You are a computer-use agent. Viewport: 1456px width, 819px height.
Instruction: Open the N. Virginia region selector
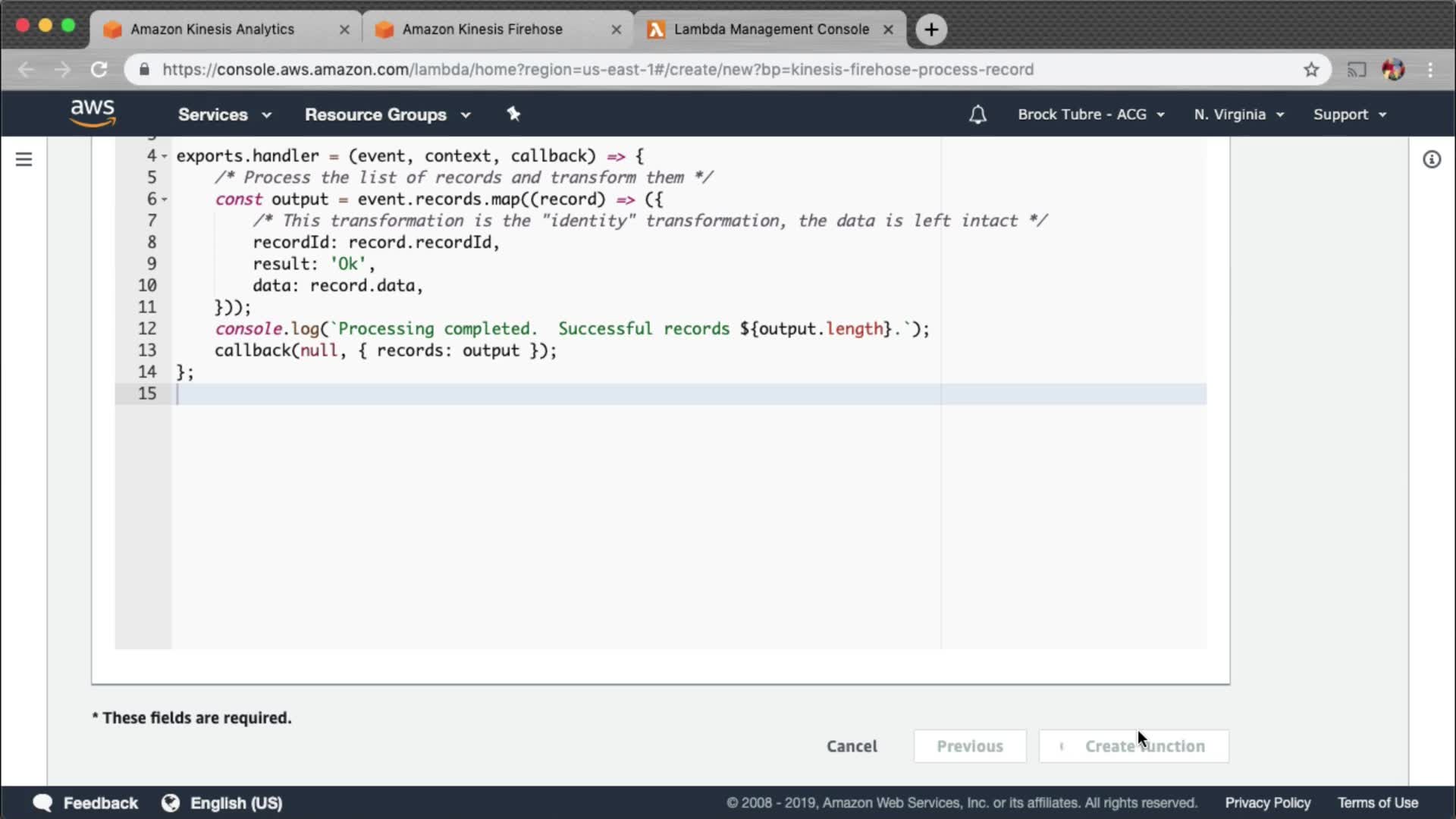[x=1238, y=115]
